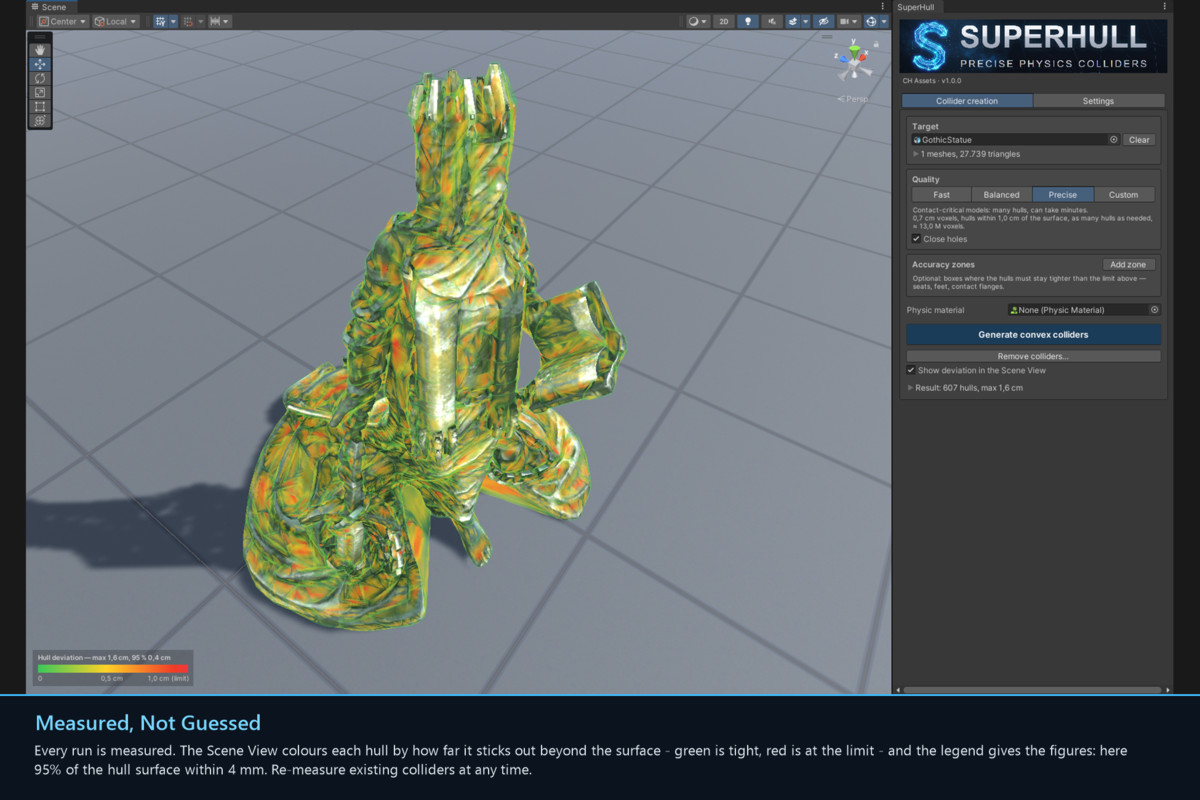The image size is (1200, 800).
Task: Click the None (Physic Material) field
Action: coord(1085,310)
